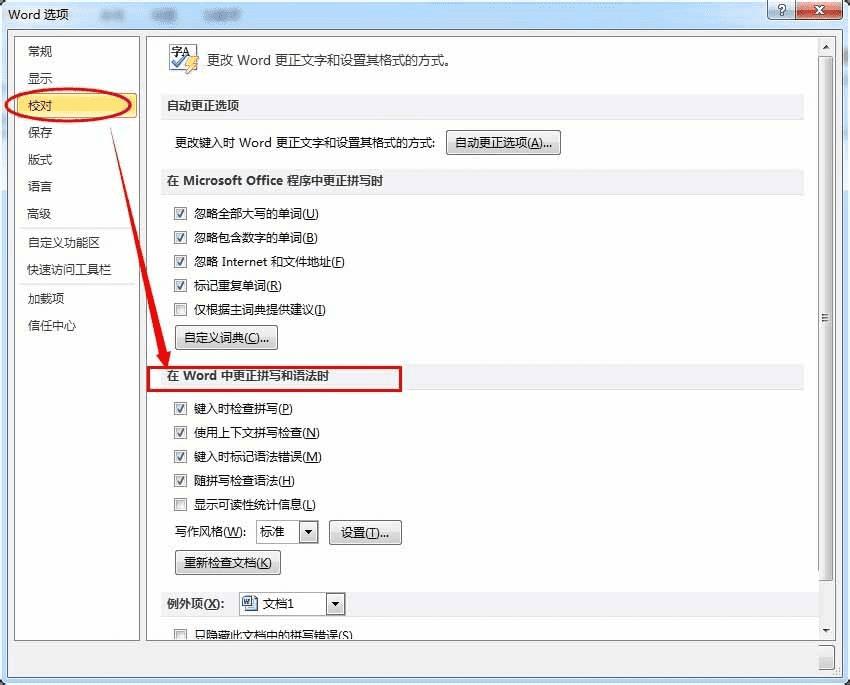
Task: Uncheck 键入时检查拼写 option
Action: pos(180,408)
